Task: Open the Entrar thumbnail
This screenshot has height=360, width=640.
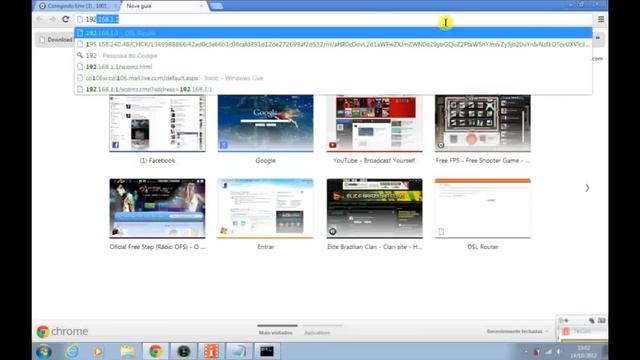Action: (265, 208)
